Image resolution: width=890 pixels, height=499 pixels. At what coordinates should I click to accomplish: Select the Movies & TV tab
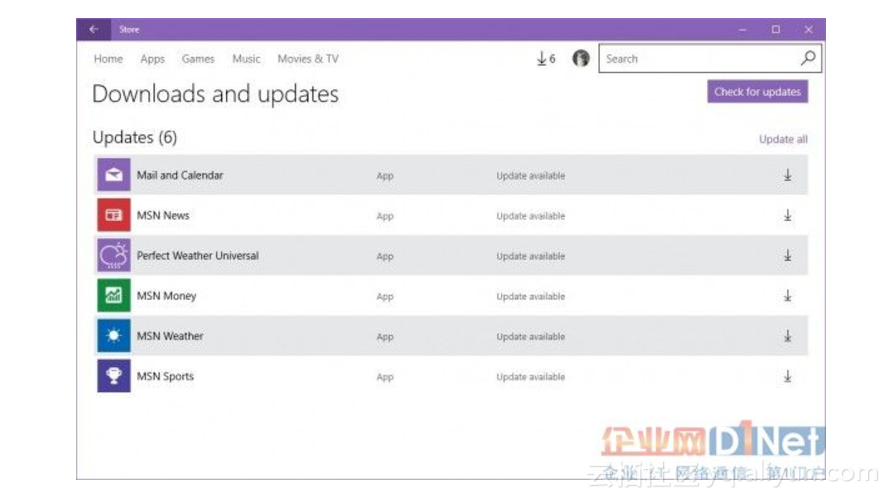pyautogui.click(x=308, y=59)
